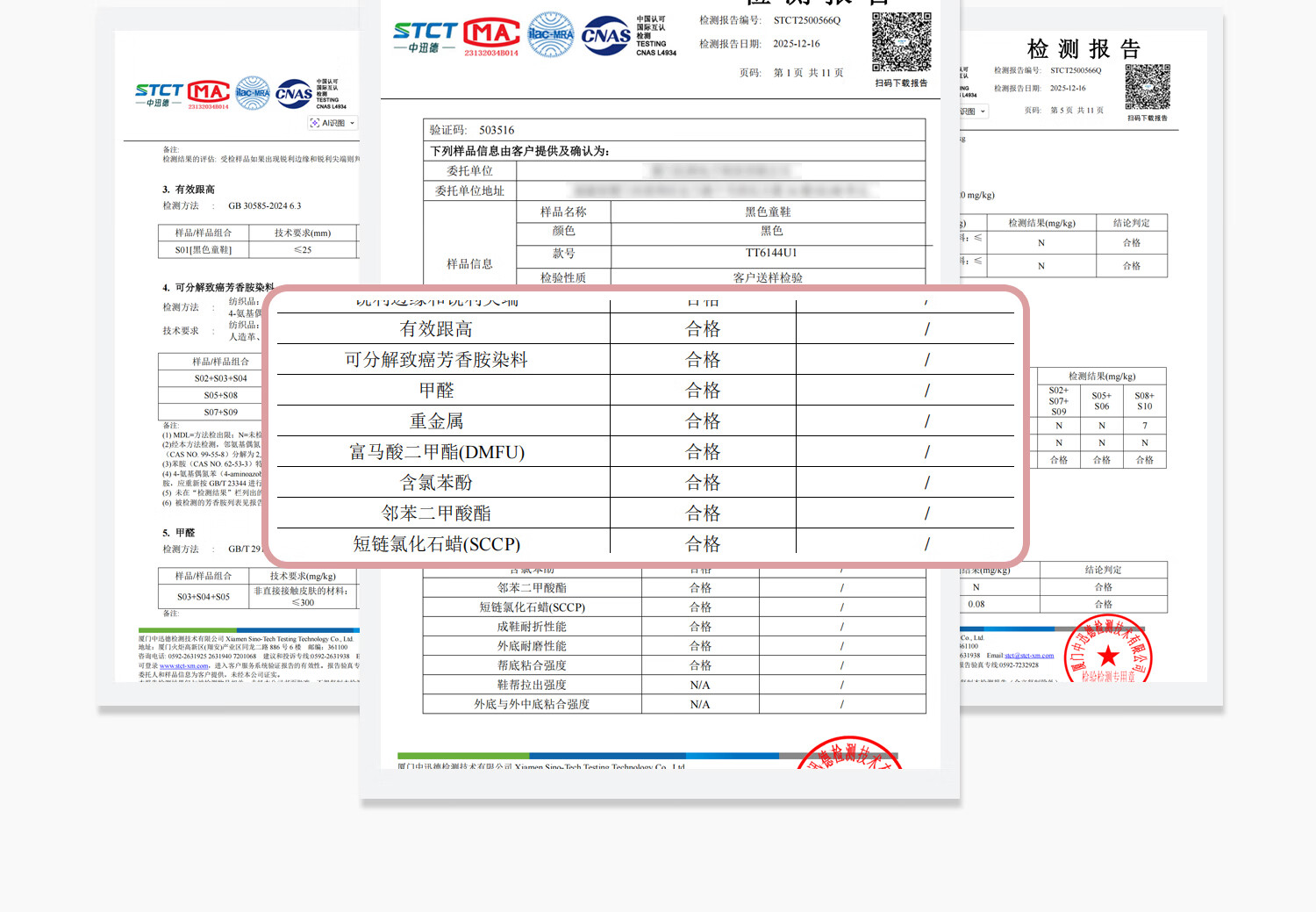Screen dimensions: 1316x912
Task: Click 成鞋耐折性能 row in center table
Action: pos(674,627)
